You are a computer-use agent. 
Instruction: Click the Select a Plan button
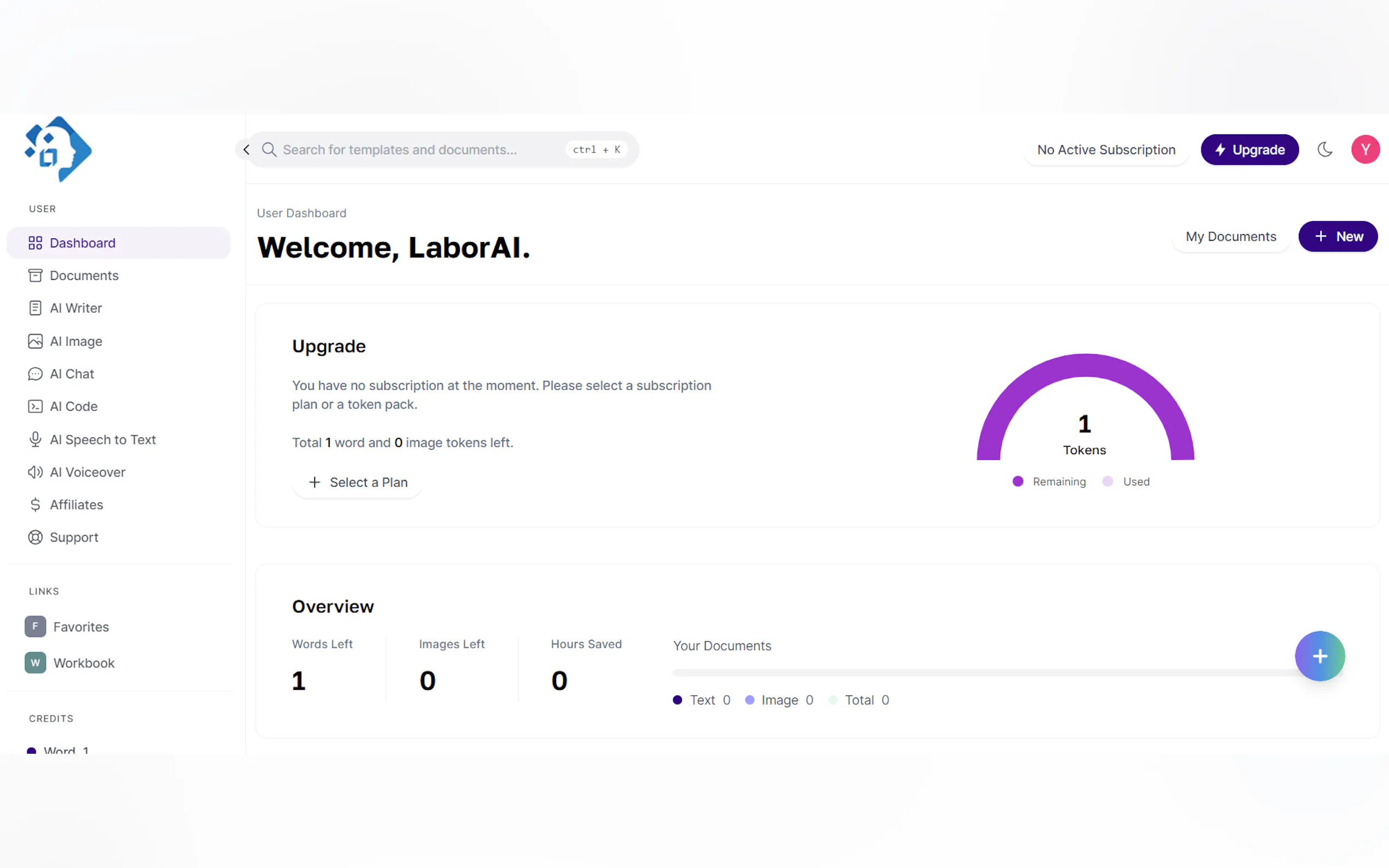[x=357, y=482]
